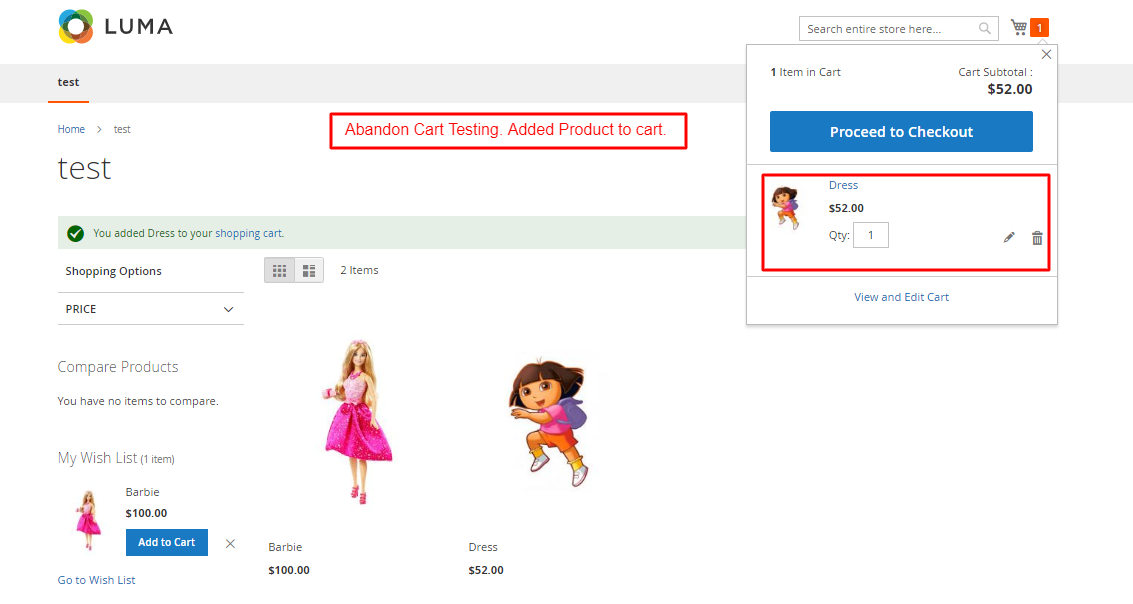This screenshot has width=1133, height=604.
Task: Click the Barbie thumbnail in wish list
Action: click(x=88, y=521)
